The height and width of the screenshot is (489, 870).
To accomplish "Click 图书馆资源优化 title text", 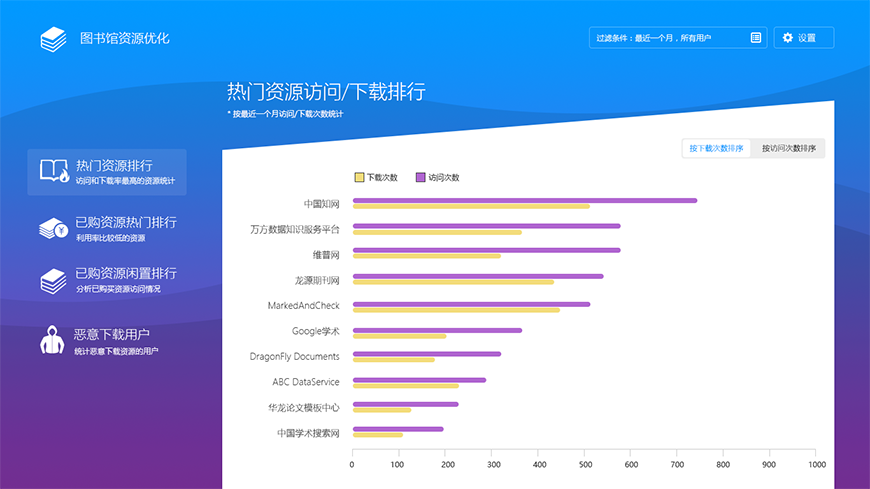I will click(125, 38).
